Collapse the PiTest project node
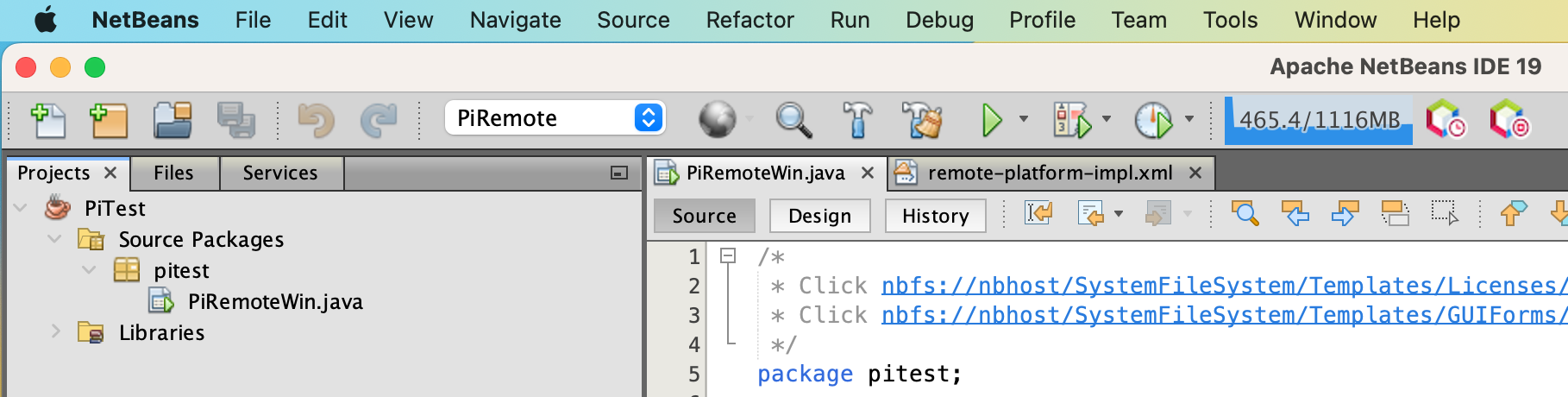 click(21, 208)
